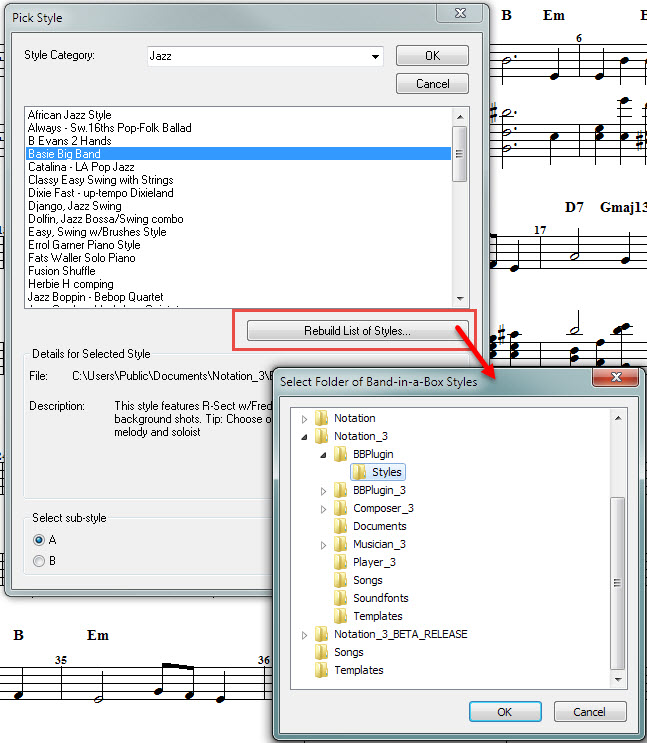Image resolution: width=647 pixels, height=743 pixels.
Task: Select sub-style B radio button
Action: tap(39, 561)
